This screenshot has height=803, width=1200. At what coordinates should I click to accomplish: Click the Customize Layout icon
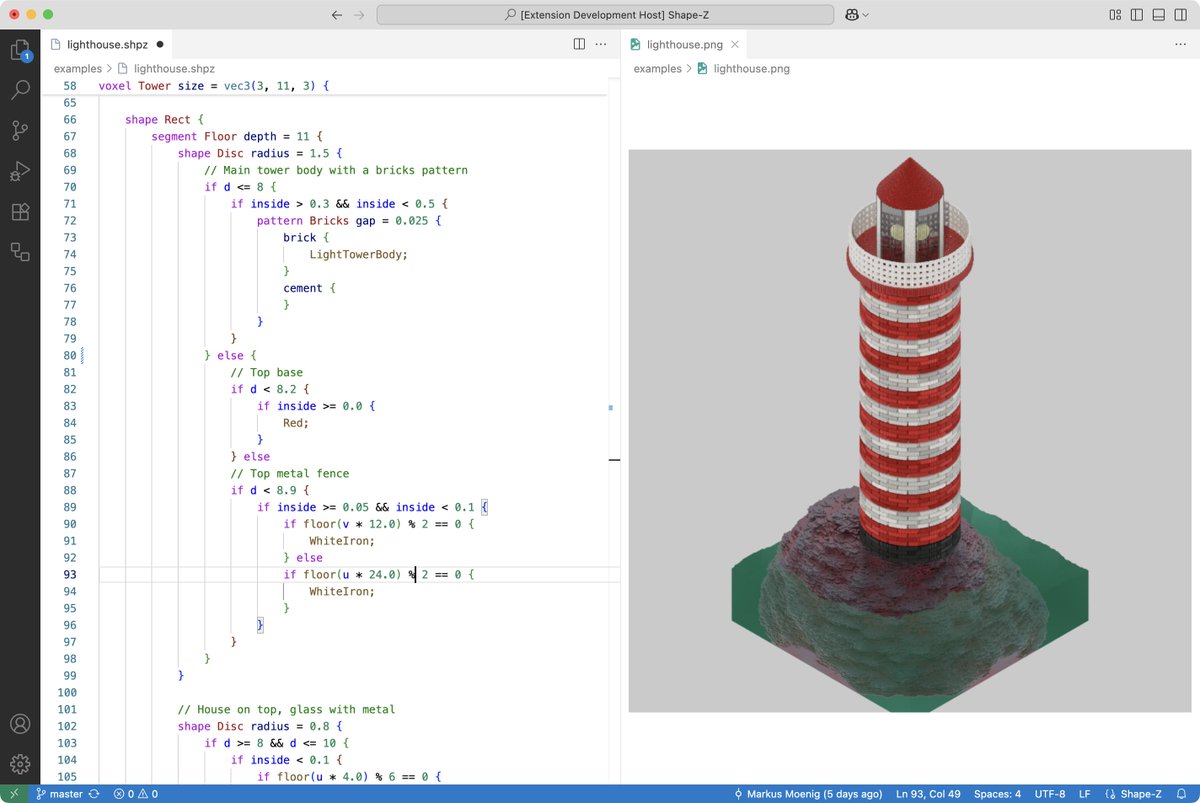tap(1115, 15)
